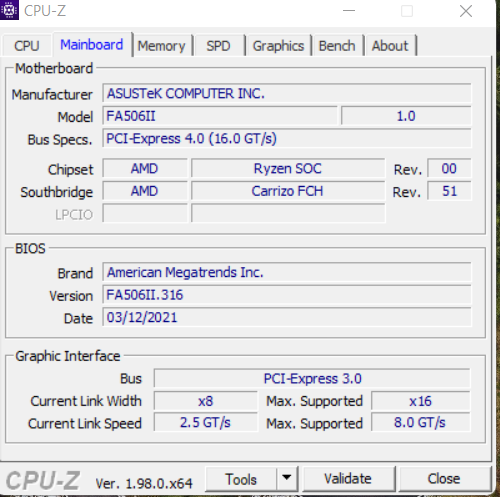Click the CPU-Z title bar text
Image resolution: width=500 pixels, height=497 pixels.
point(45,11)
